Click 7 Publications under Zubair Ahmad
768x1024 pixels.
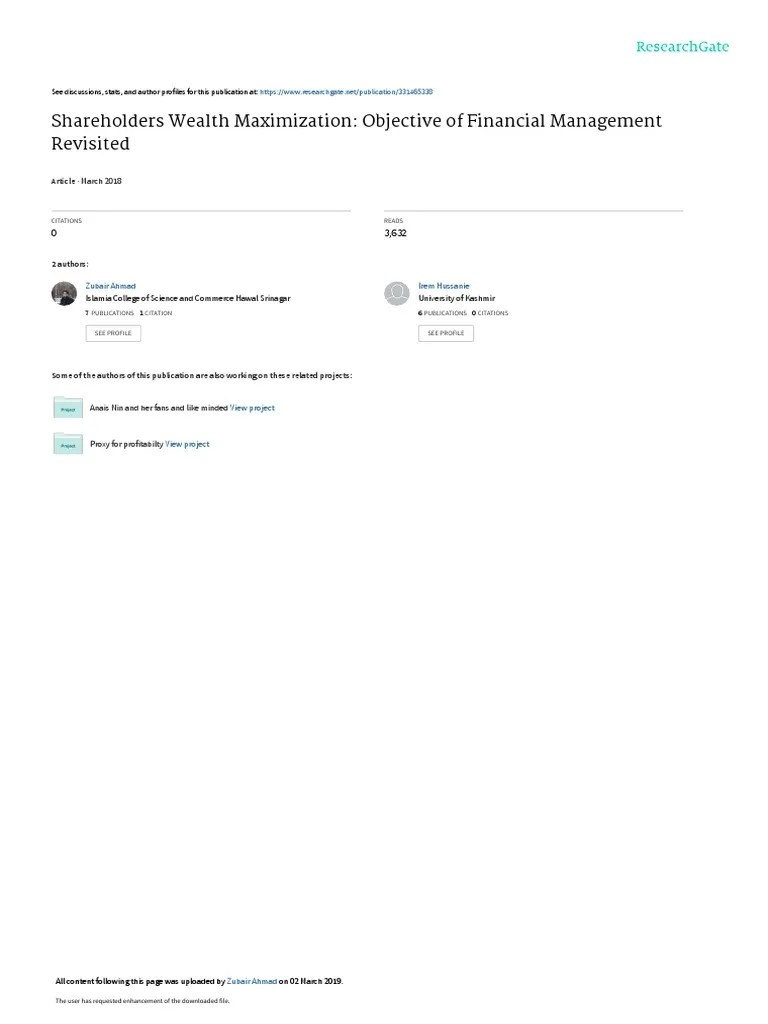pyautogui.click(x=110, y=313)
